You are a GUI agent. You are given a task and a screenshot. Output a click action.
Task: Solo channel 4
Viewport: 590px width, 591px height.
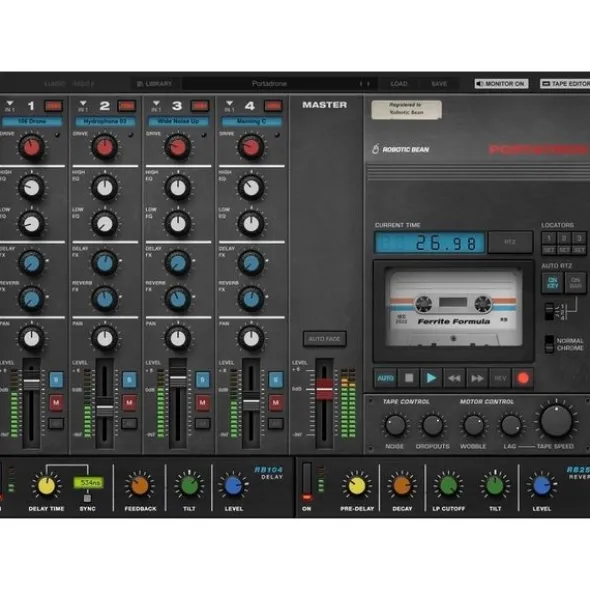point(276,380)
